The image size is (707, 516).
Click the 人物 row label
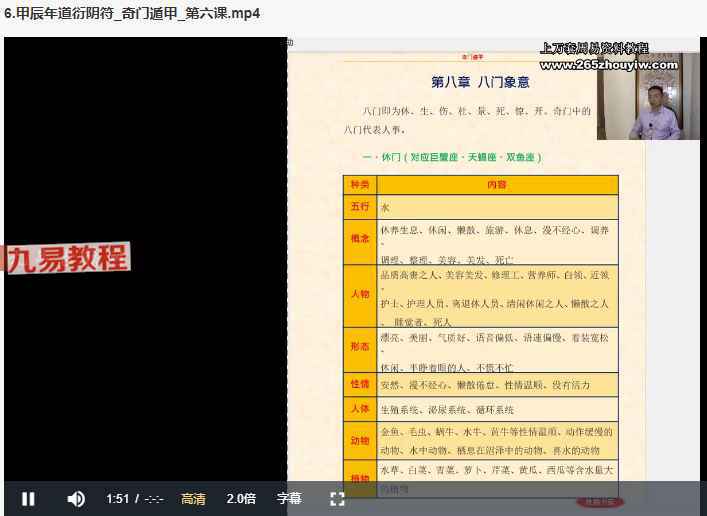point(359,294)
